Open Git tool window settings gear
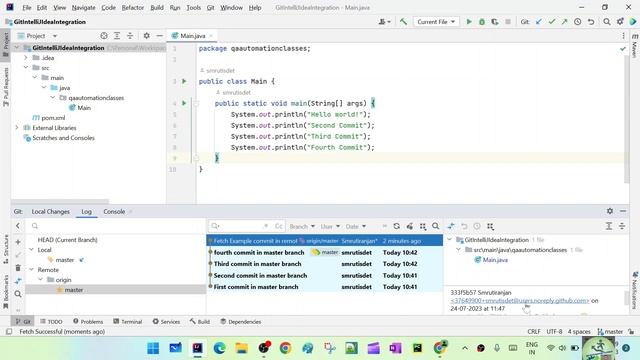 point(610,211)
